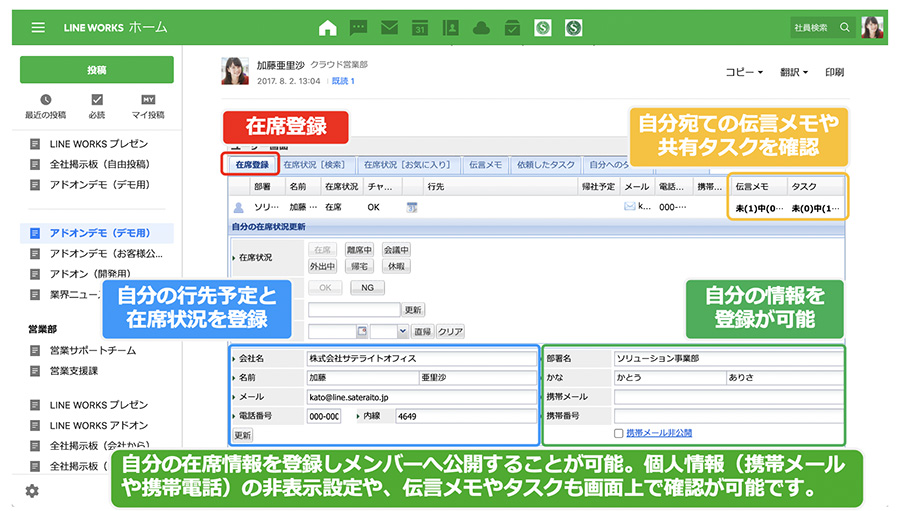This screenshot has width=900, height=511.
Task: Switch to 在席状況［お気に入り］ tab
Action: (407, 165)
